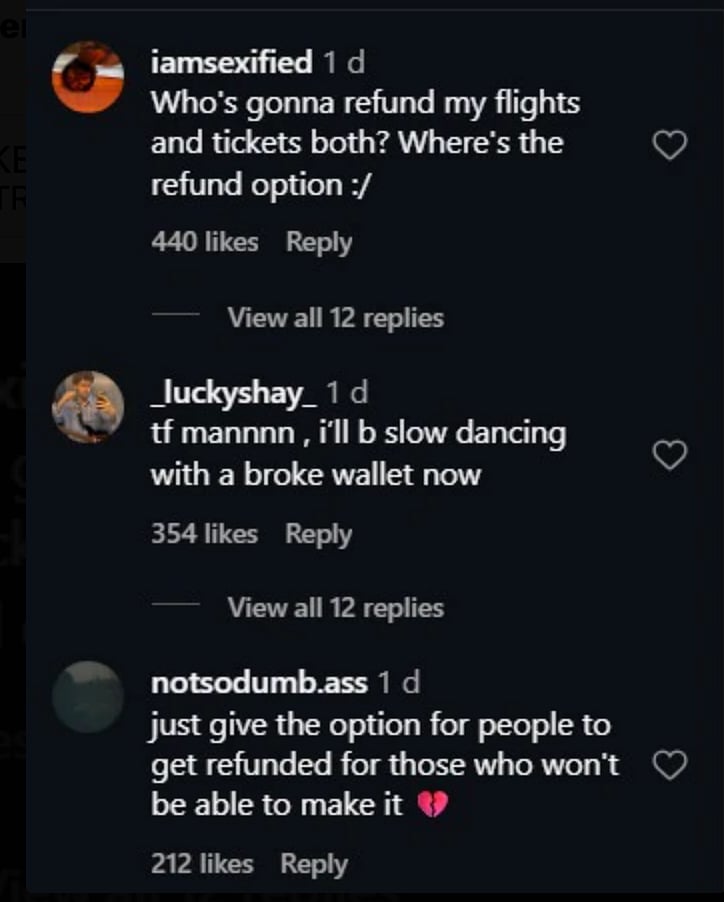Reply to iamsexified's comment

tap(318, 241)
